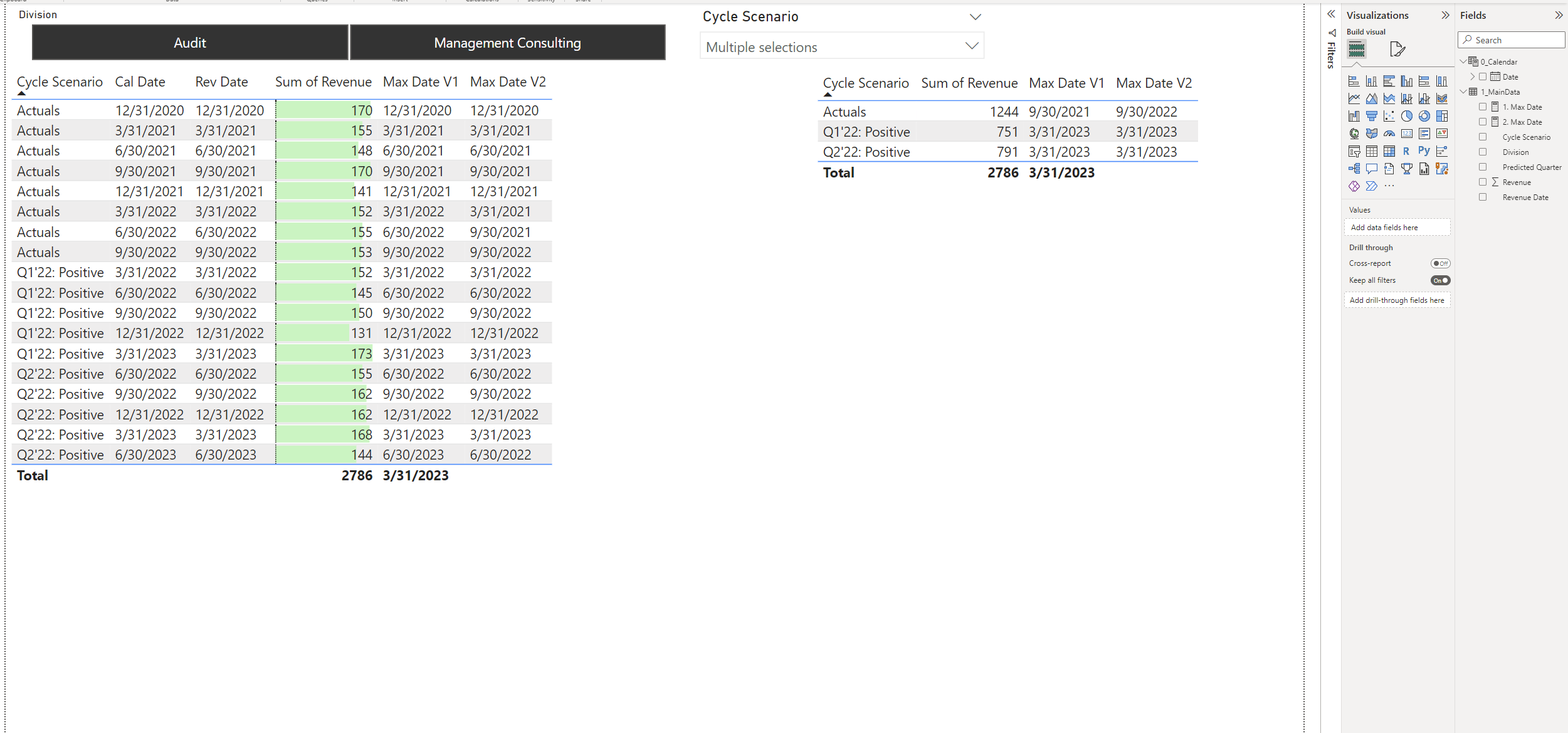Add a gauge visual
This screenshot has width=1568, height=733.
point(1389,134)
